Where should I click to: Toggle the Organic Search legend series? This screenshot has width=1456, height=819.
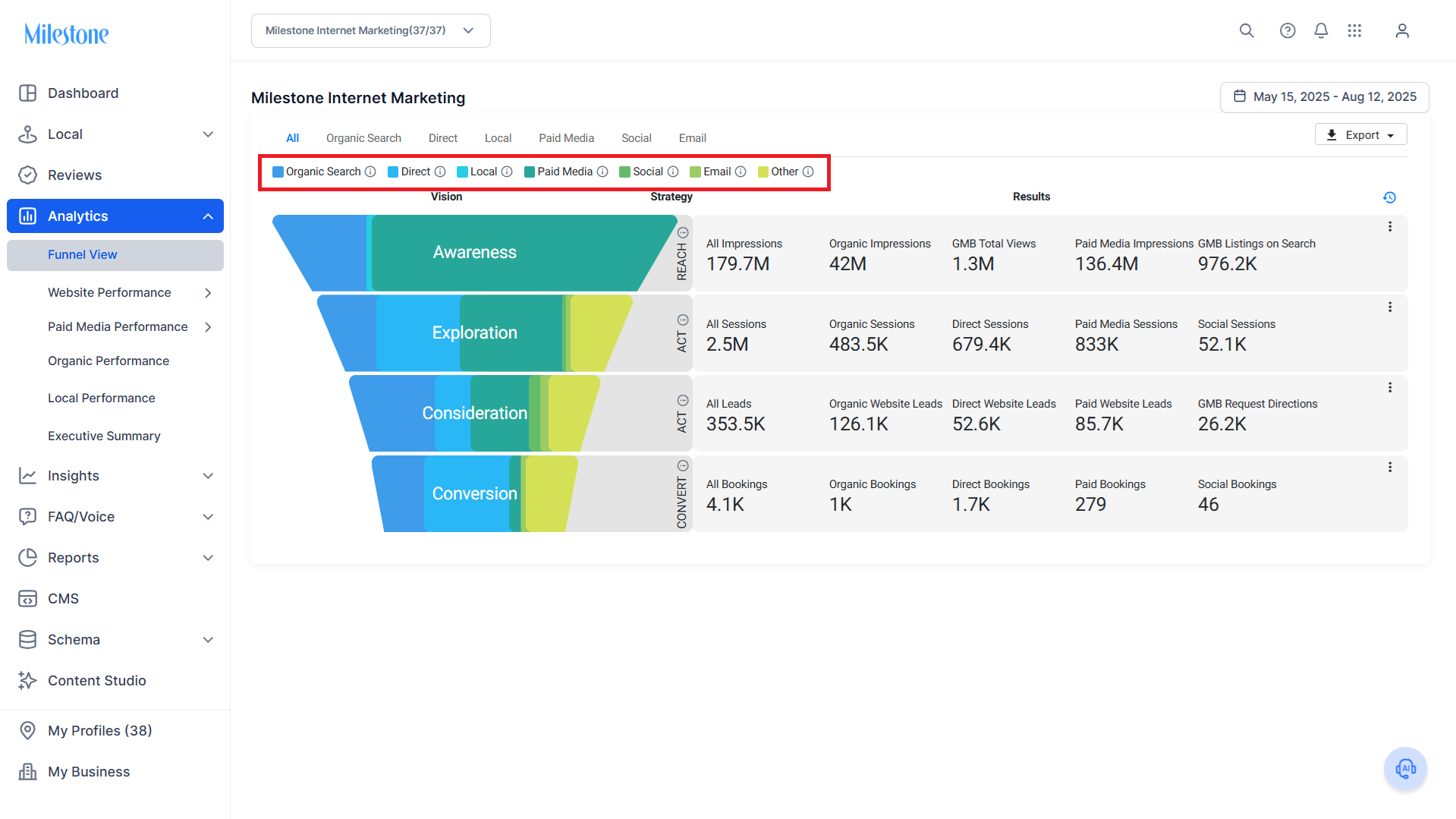pyautogui.click(x=316, y=172)
